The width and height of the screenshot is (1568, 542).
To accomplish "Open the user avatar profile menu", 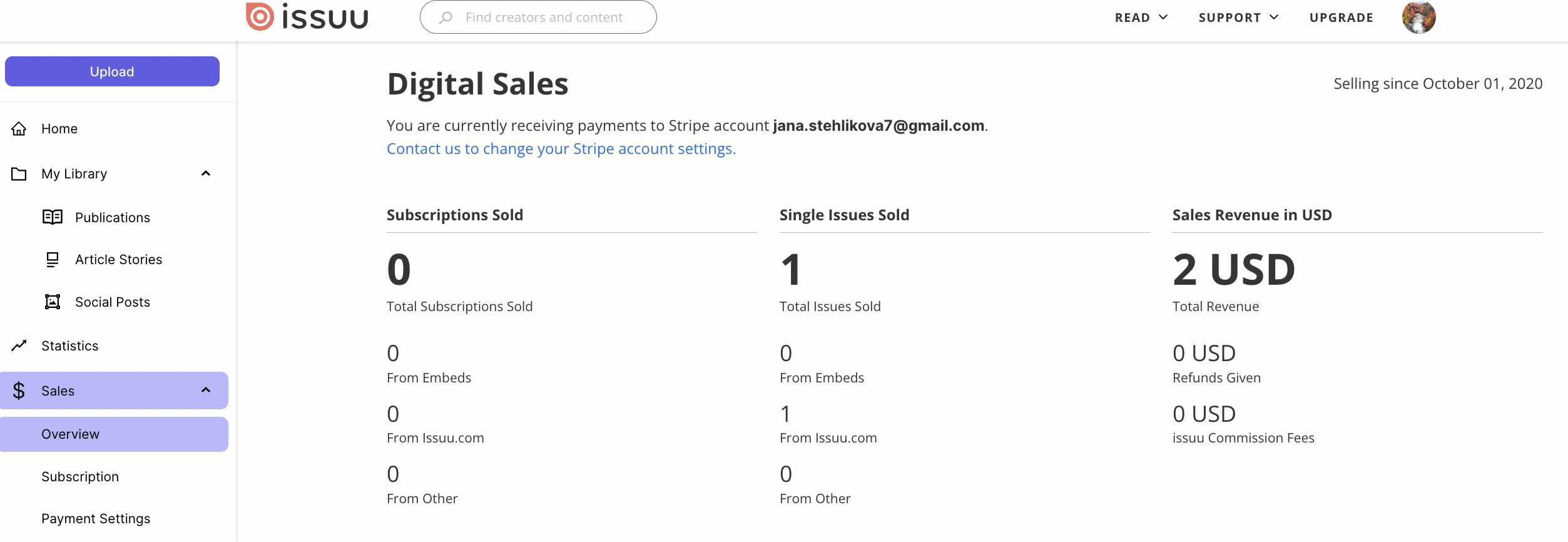I will click(x=1418, y=17).
